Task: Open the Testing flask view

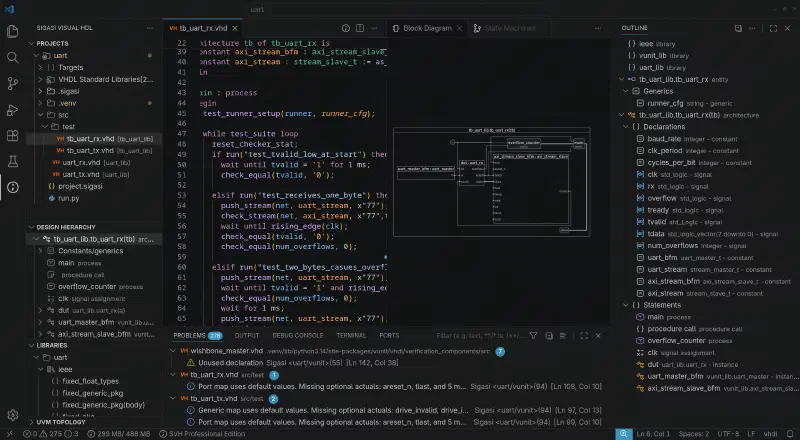Action: click(12, 162)
